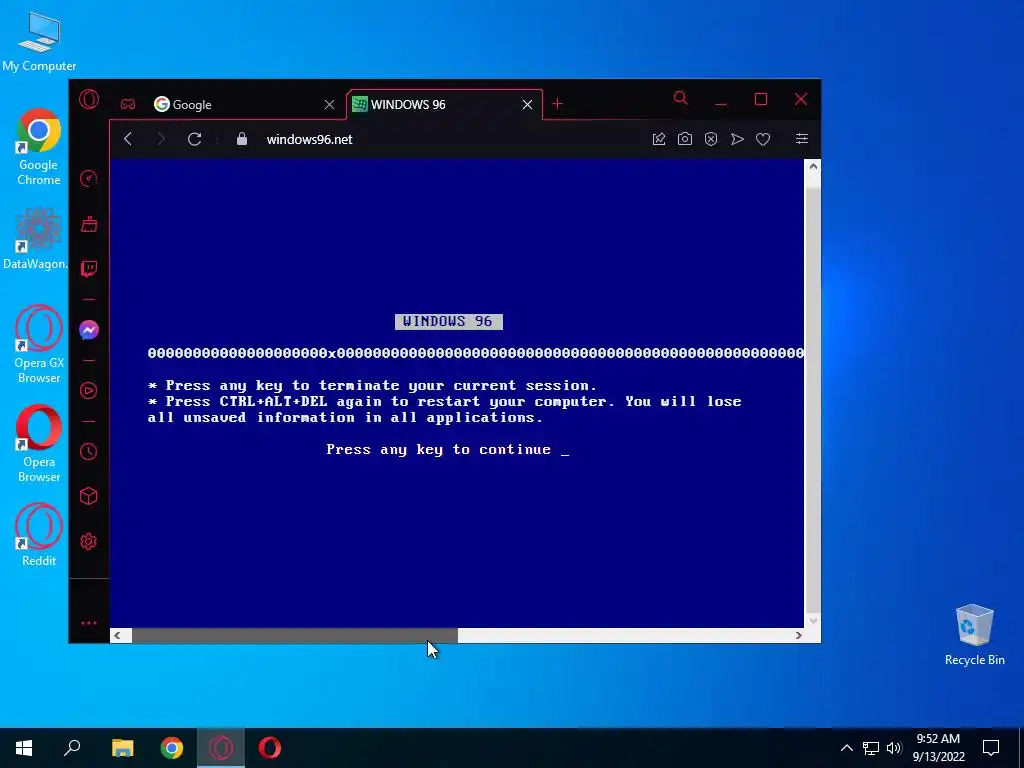1024x768 pixels.
Task: Select My Computer desktop icon
Action: (39, 42)
